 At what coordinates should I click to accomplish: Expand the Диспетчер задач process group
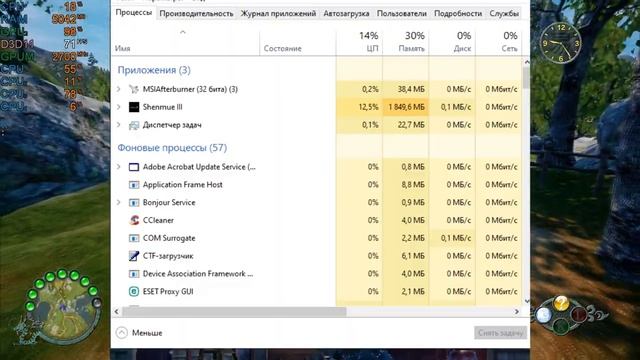[119, 125]
